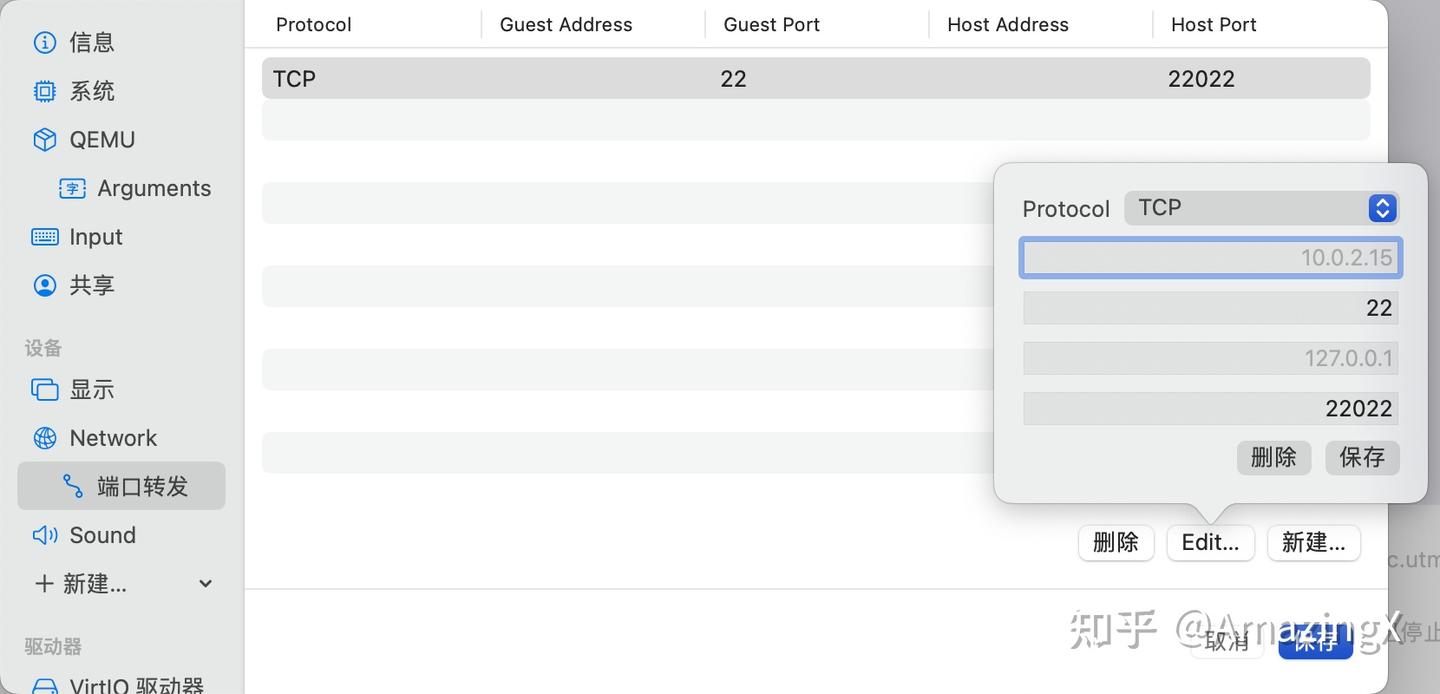Click the Input keyboard icon
This screenshot has width=1440, height=694.
point(45,237)
